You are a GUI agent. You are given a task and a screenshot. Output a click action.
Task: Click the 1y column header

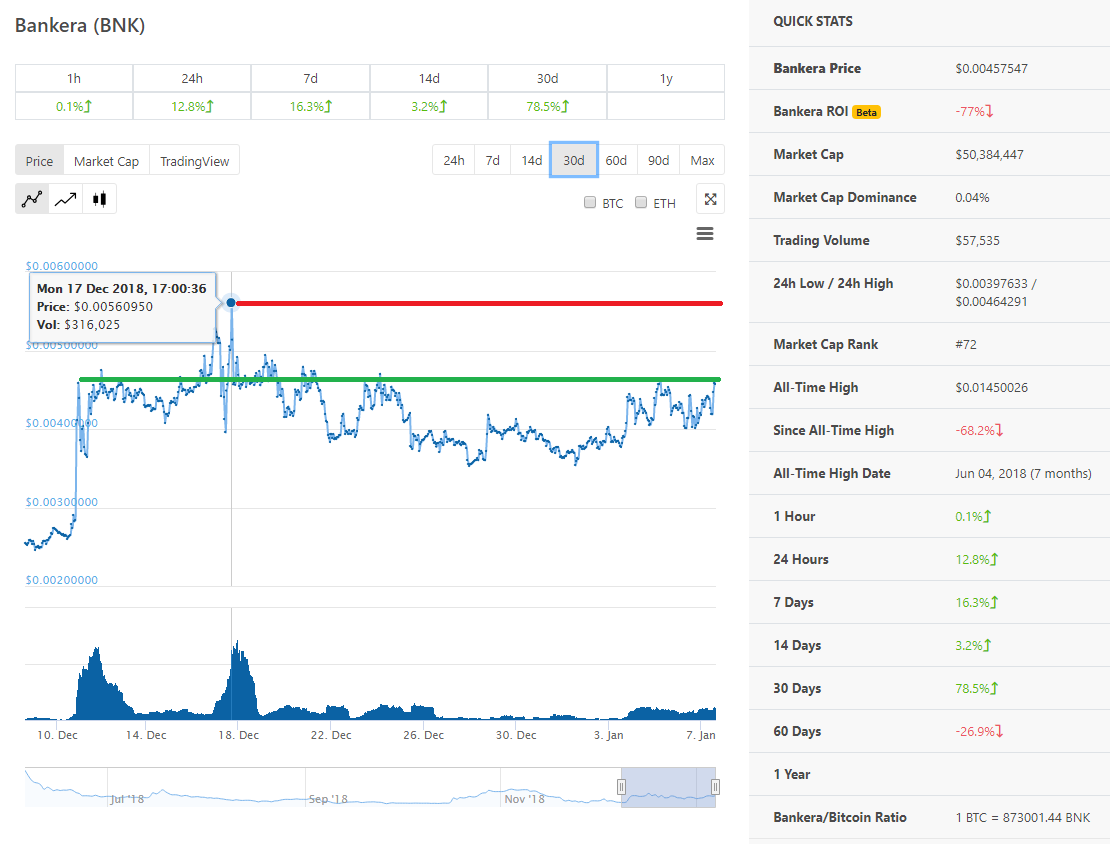pos(666,79)
